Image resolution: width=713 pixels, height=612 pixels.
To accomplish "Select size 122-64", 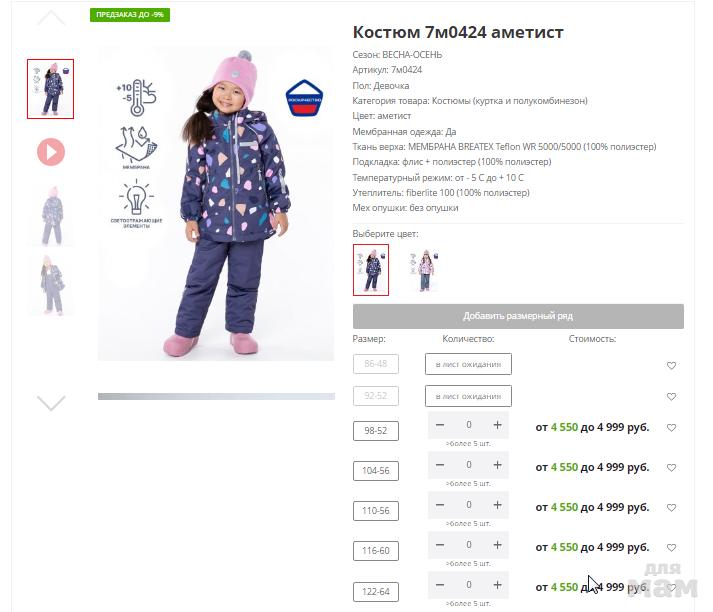I will click(376, 592).
